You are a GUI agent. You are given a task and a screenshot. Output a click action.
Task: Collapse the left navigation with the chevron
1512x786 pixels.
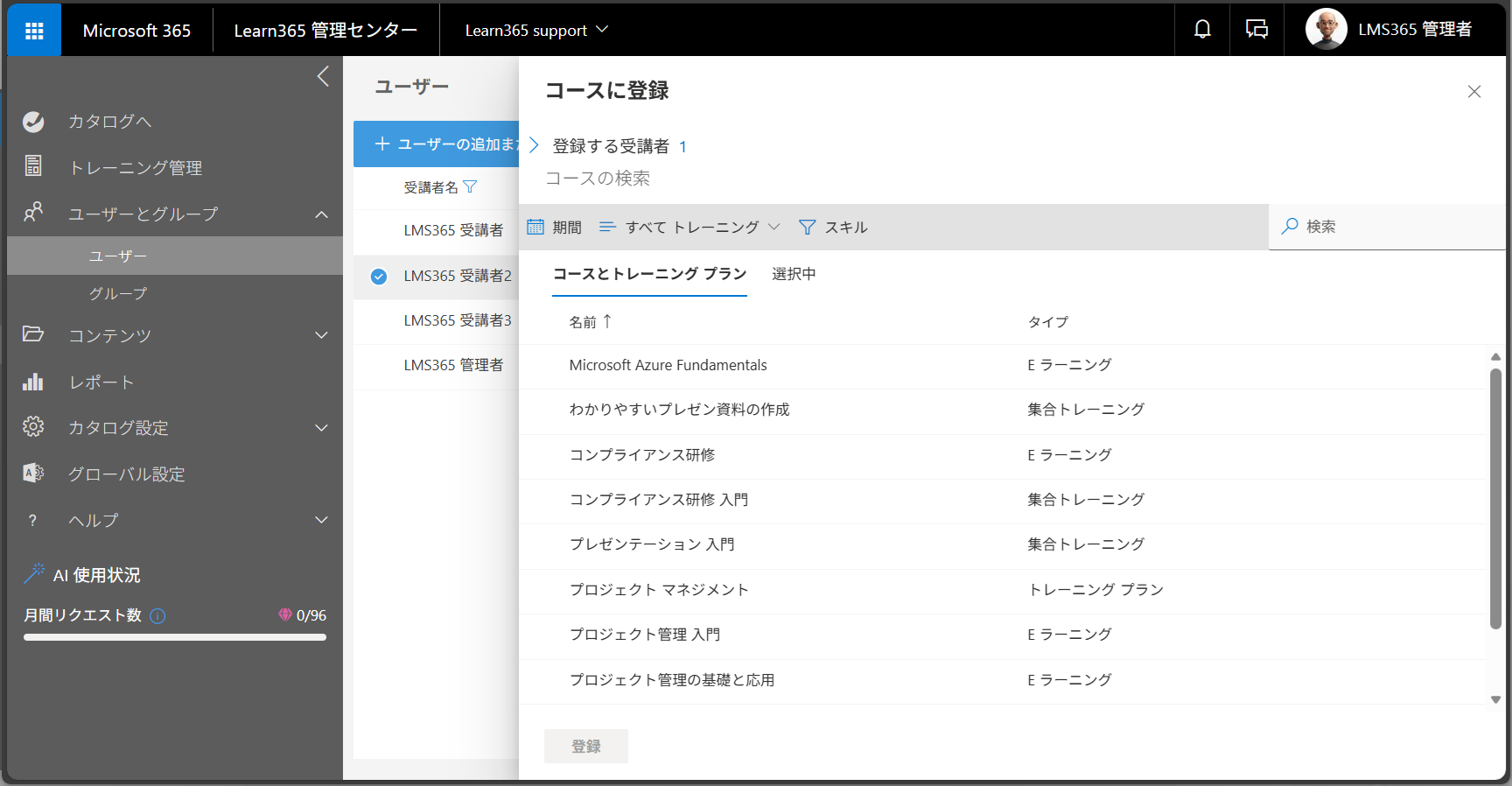pos(323,76)
